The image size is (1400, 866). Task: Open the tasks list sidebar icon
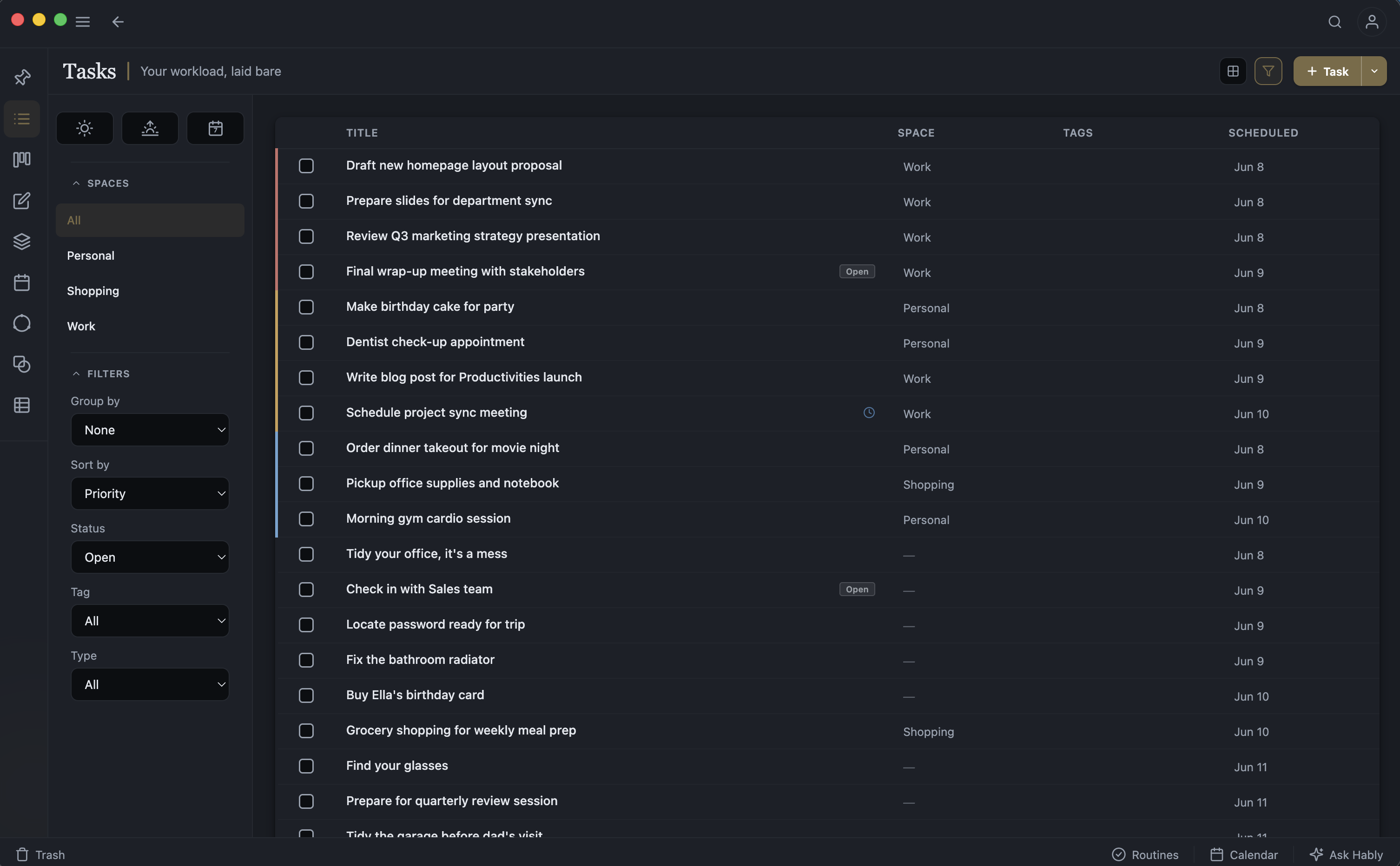(x=22, y=118)
